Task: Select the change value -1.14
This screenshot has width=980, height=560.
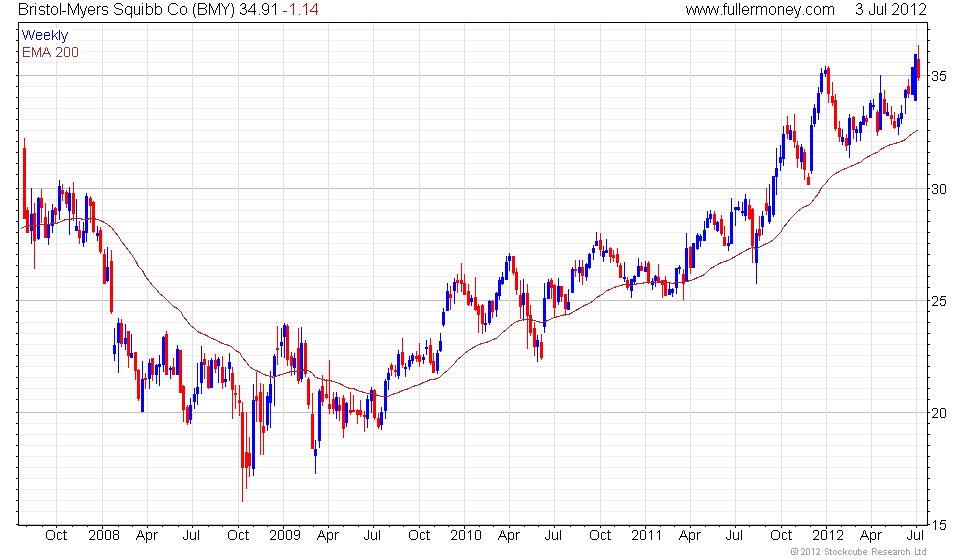Action: 301,10
